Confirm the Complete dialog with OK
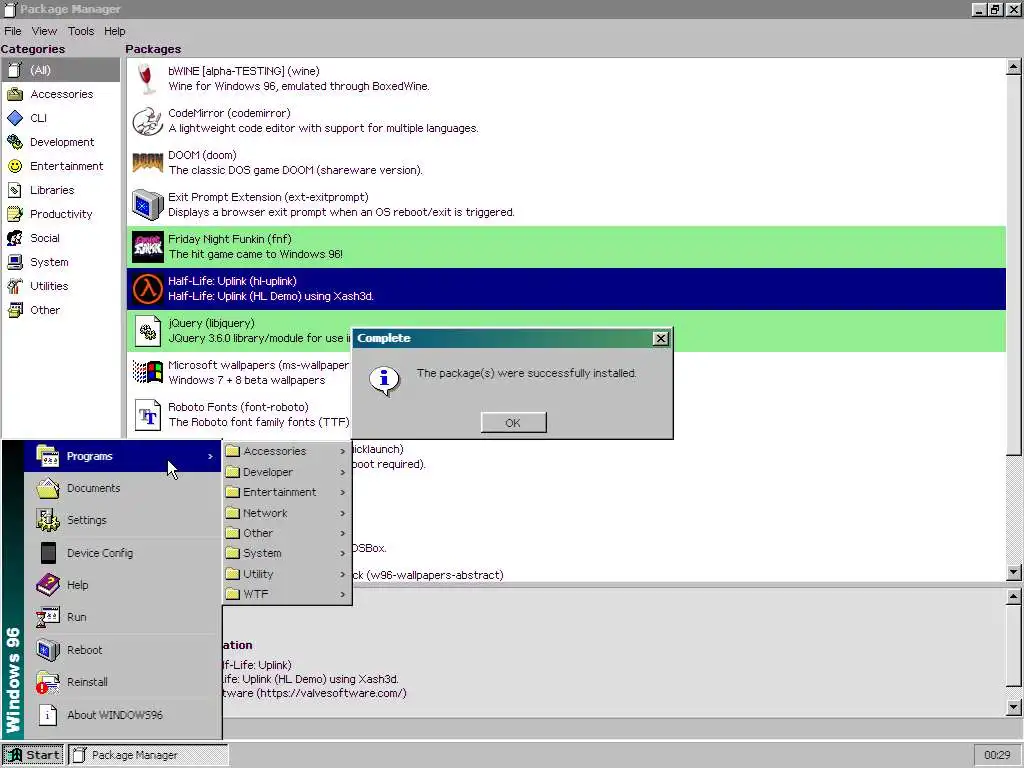The image size is (1024, 768). 513,423
